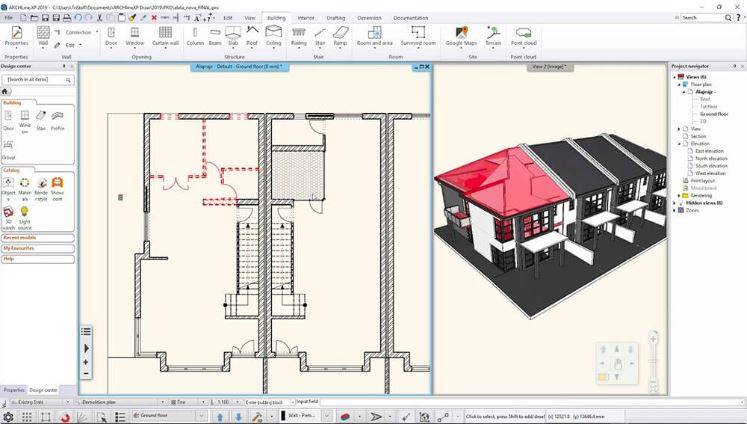Select the Terrain tool
Image resolution: width=747 pixels, height=424 pixels.
tap(493, 36)
